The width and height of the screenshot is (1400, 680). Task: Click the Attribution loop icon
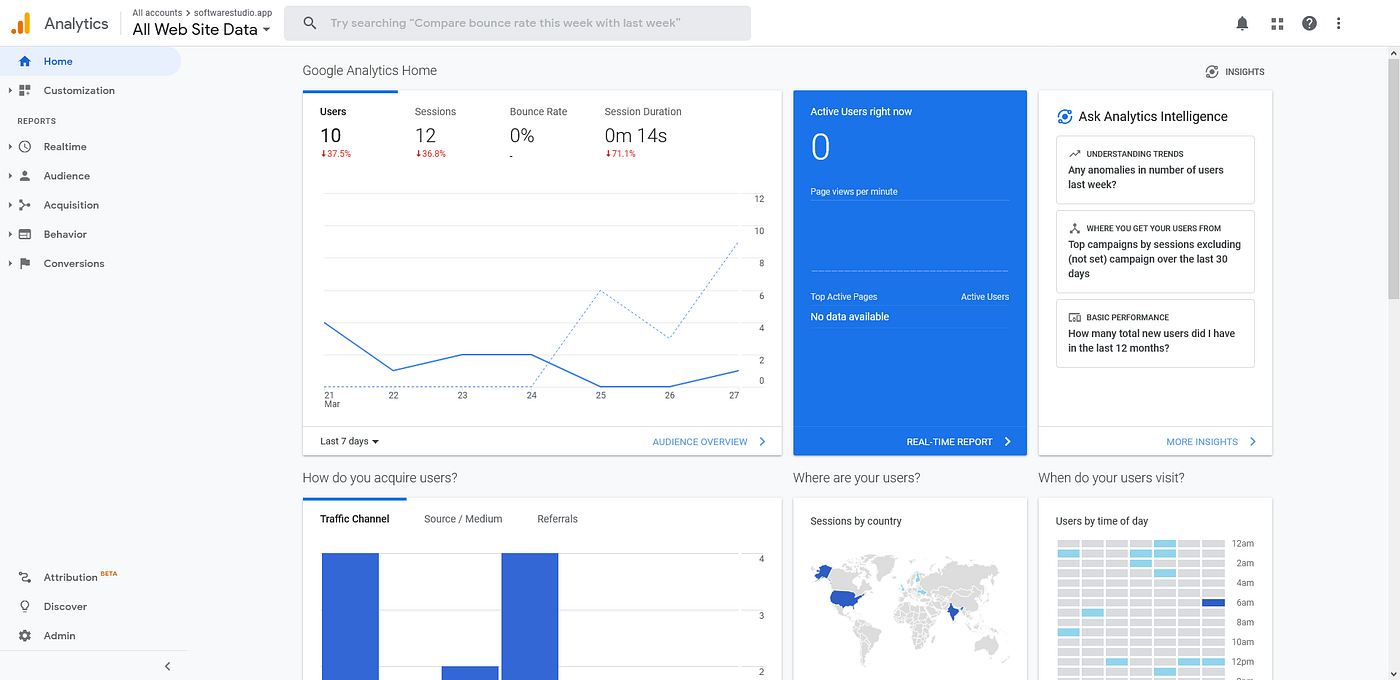(x=25, y=577)
